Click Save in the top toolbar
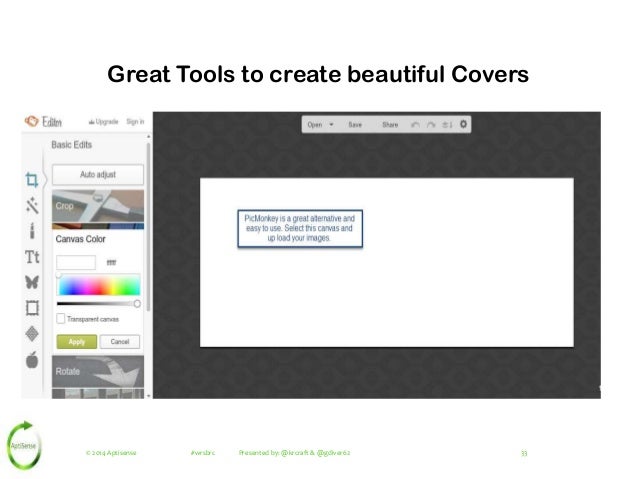Image resolution: width=638 pixels, height=479 pixels. click(x=355, y=125)
